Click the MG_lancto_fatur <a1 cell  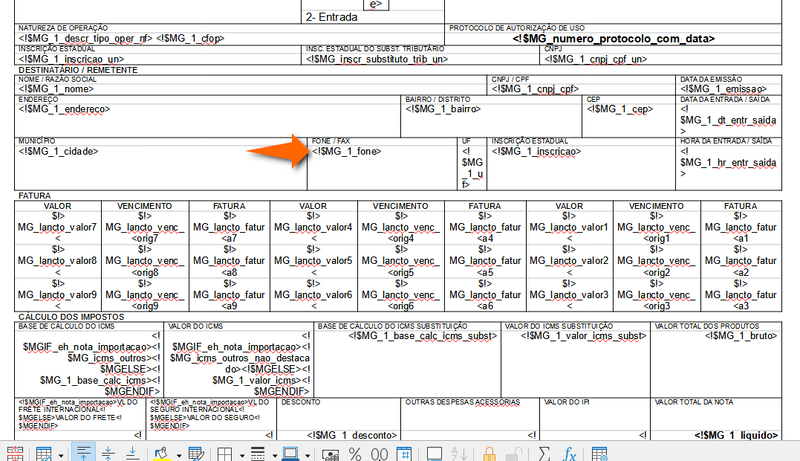click(x=740, y=227)
